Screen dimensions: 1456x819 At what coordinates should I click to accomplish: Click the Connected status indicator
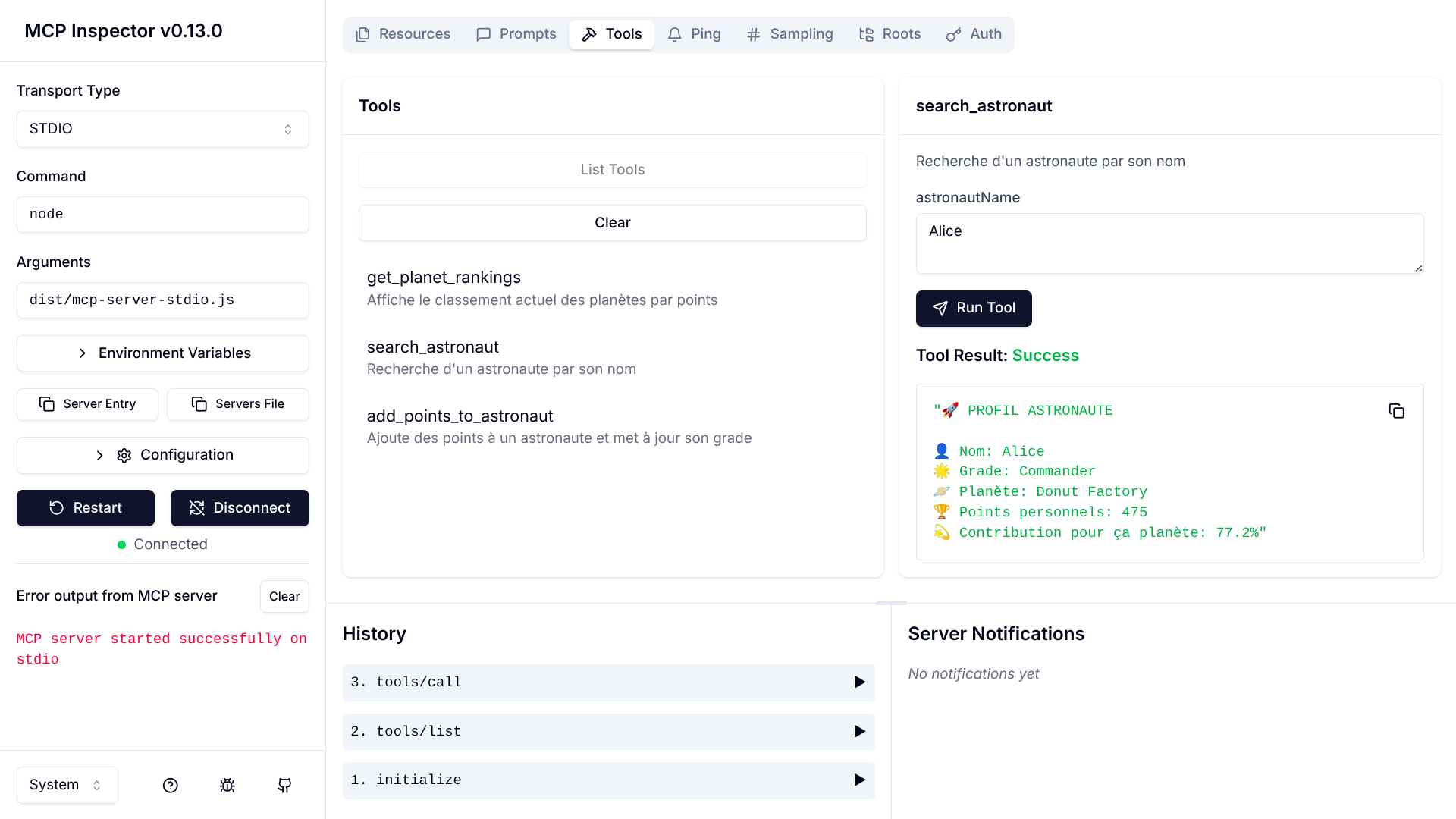(x=162, y=544)
